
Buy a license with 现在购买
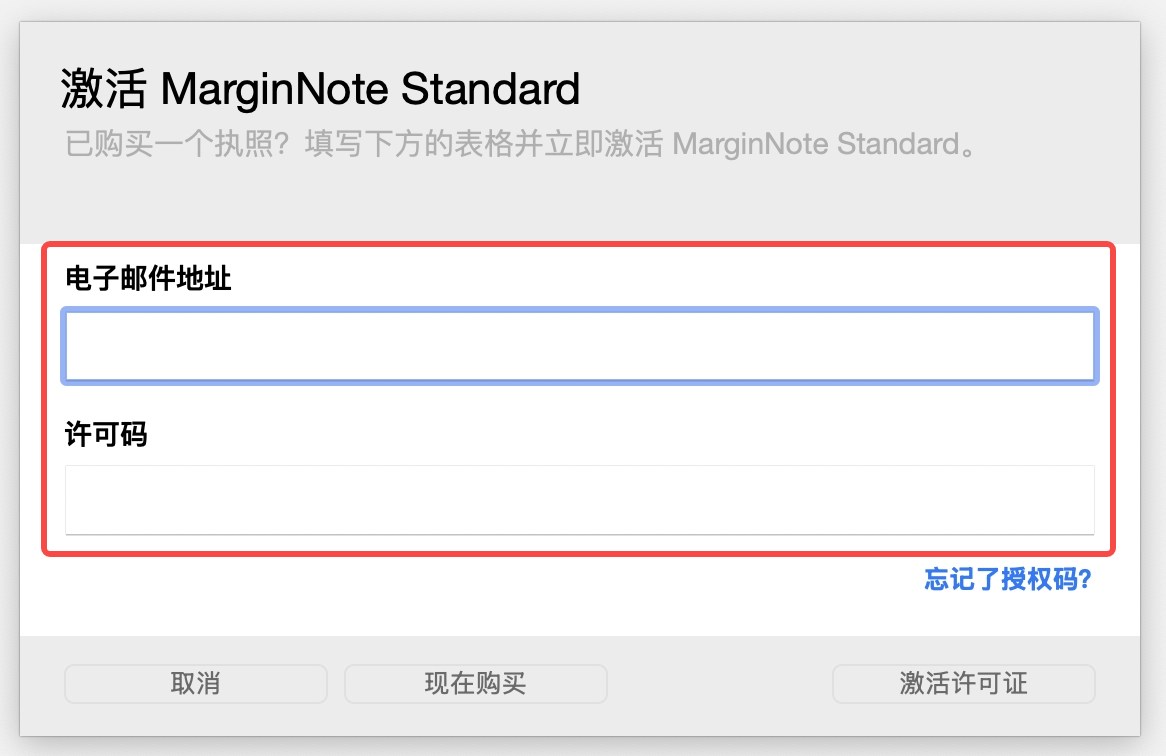476,684
